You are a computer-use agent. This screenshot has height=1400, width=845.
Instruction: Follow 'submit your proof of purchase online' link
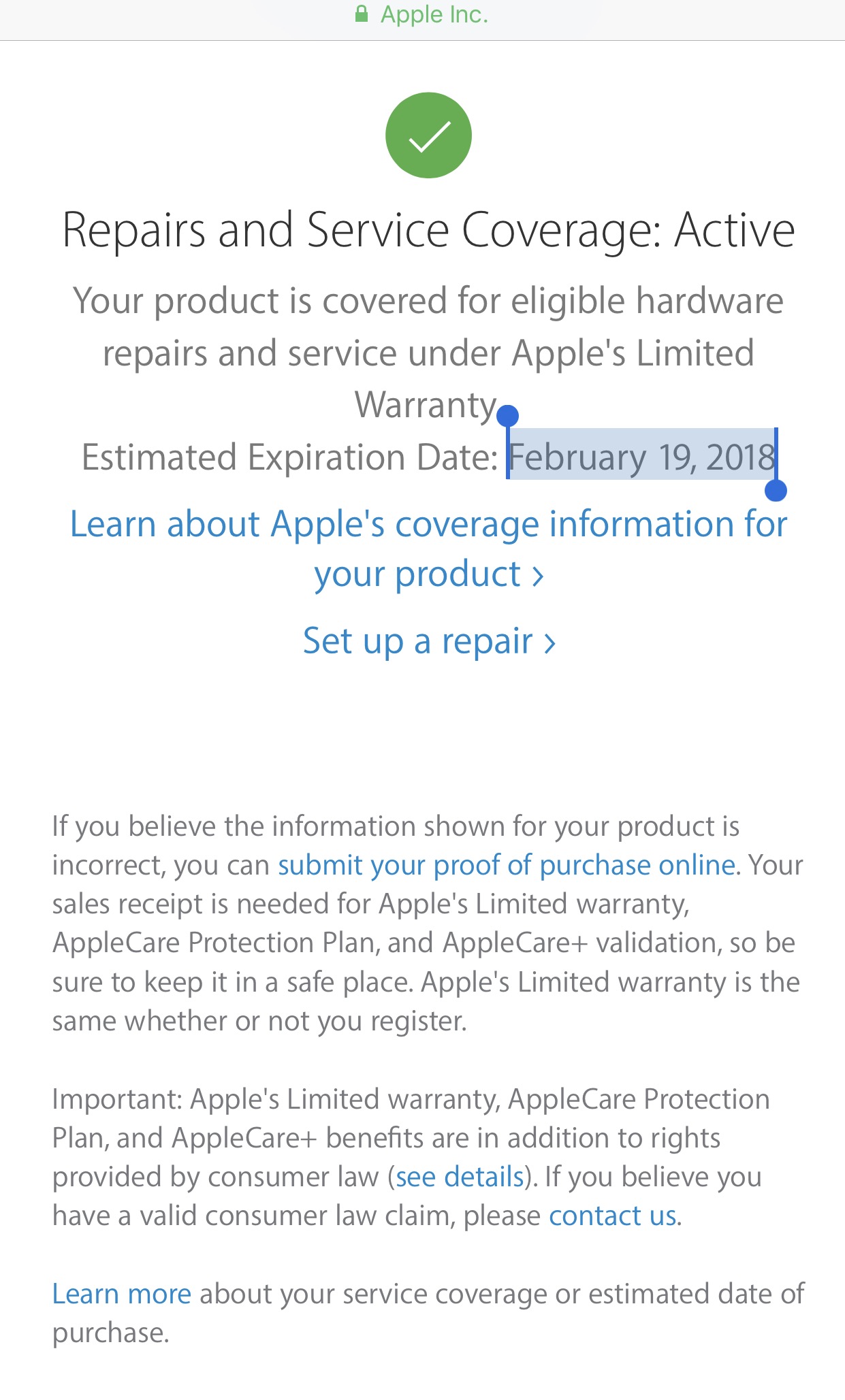[507, 865]
